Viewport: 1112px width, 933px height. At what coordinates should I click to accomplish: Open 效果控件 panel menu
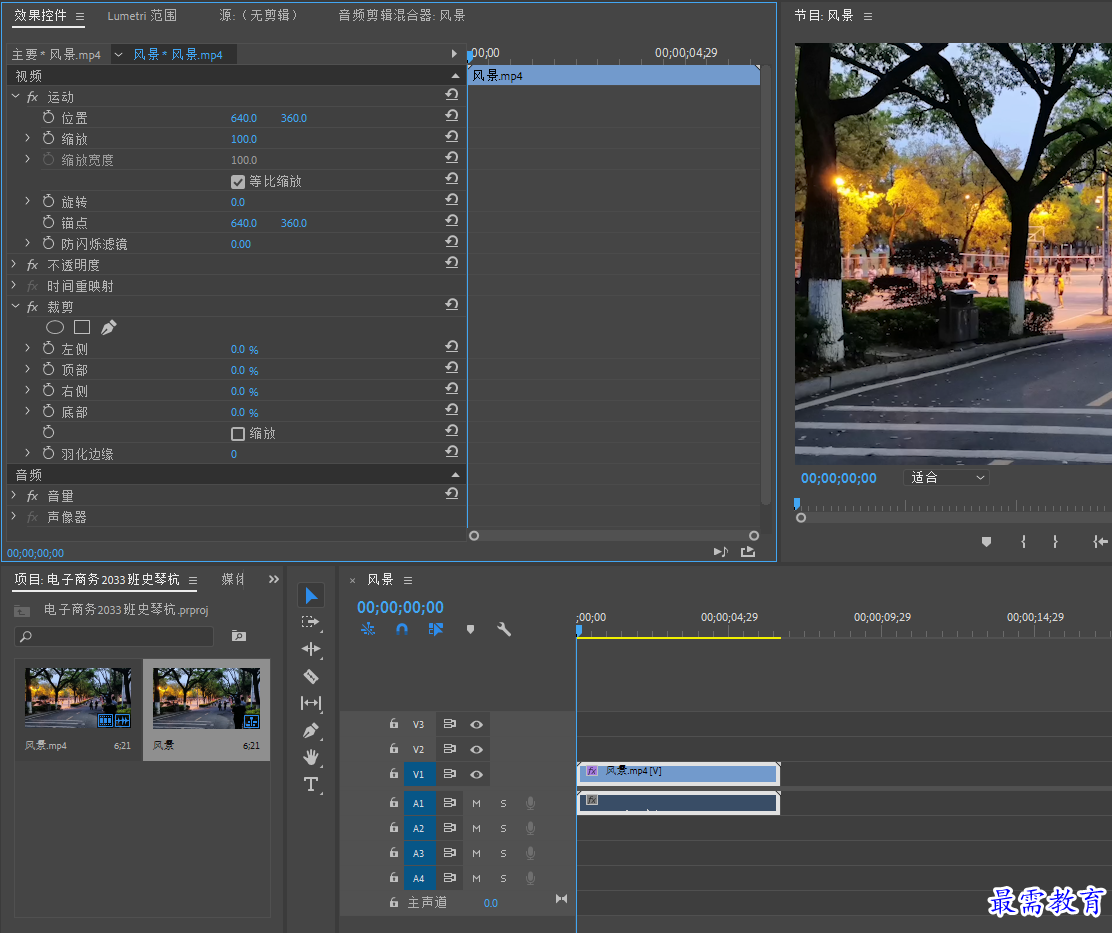79,16
